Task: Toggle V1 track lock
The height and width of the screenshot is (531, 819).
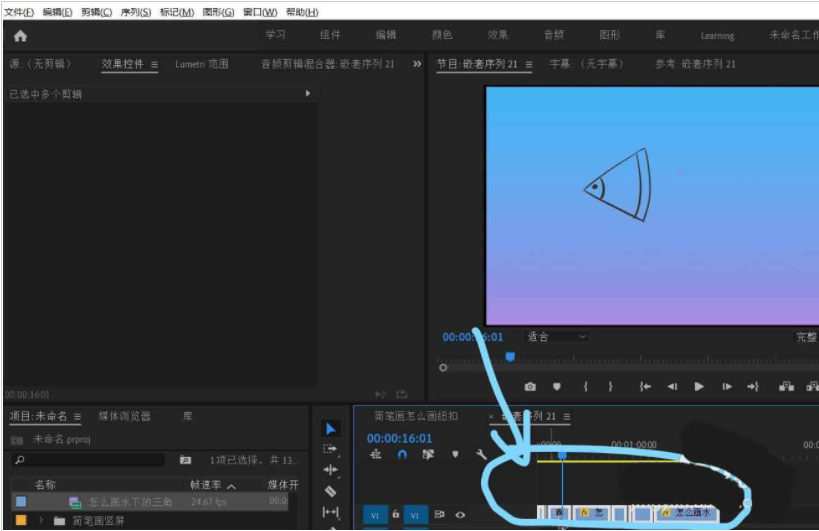Action: (396, 514)
